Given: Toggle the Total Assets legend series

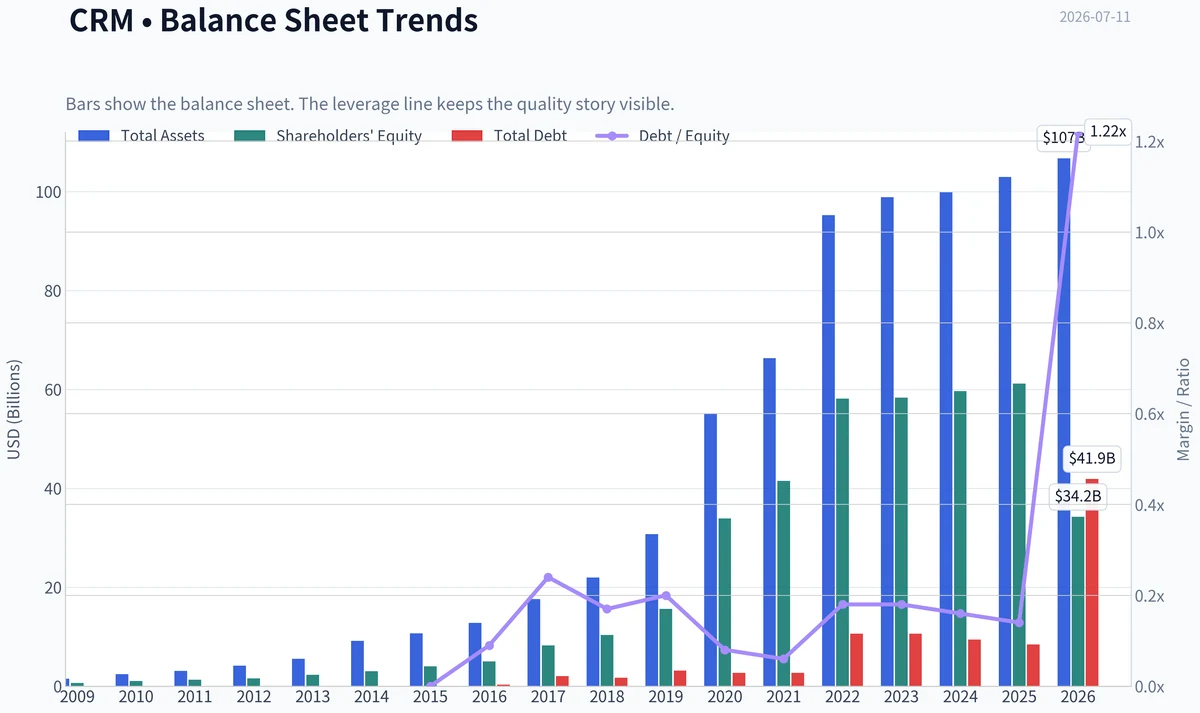Looking at the screenshot, I should click(x=142, y=136).
